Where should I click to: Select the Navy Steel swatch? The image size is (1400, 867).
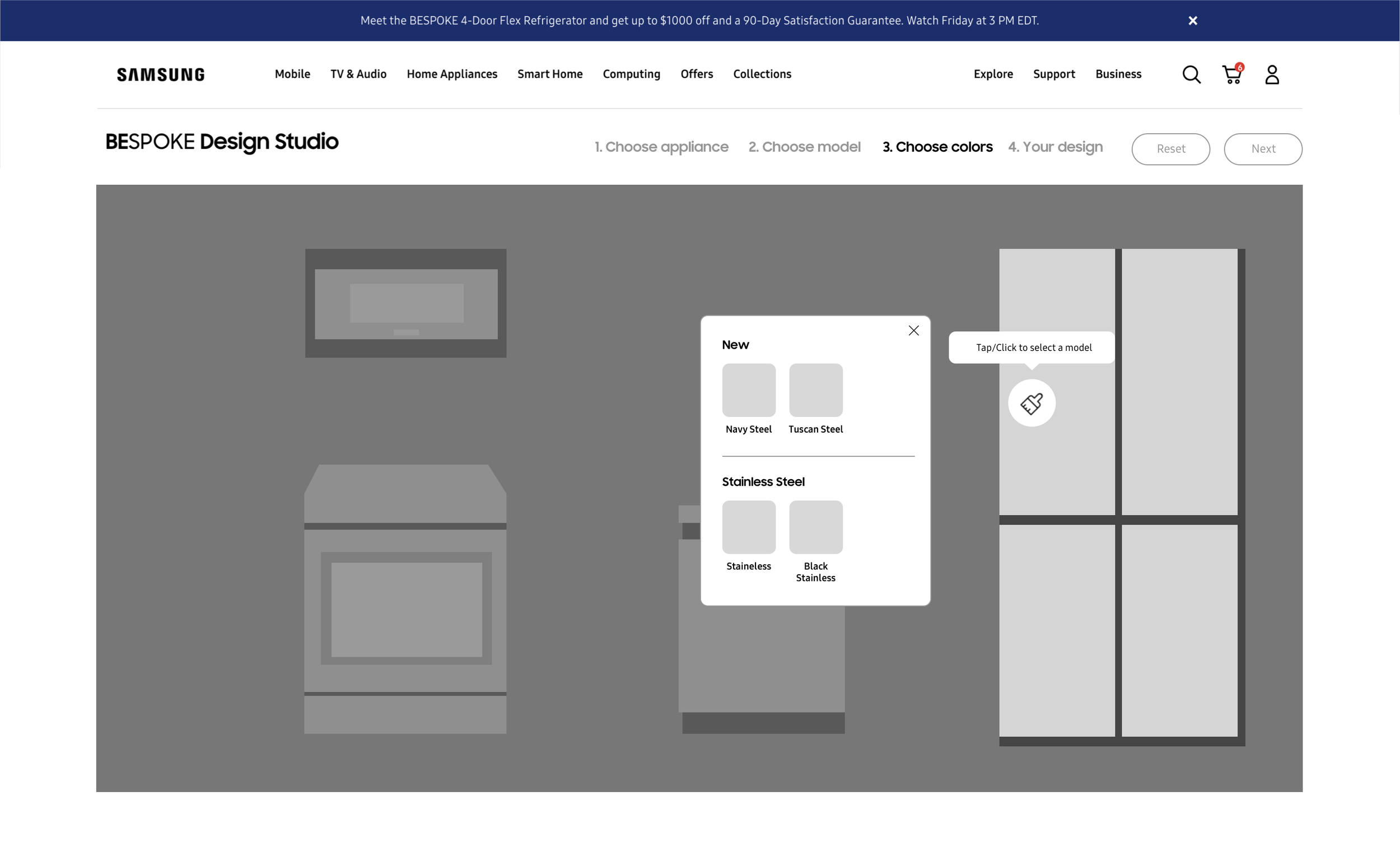[749, 391]
